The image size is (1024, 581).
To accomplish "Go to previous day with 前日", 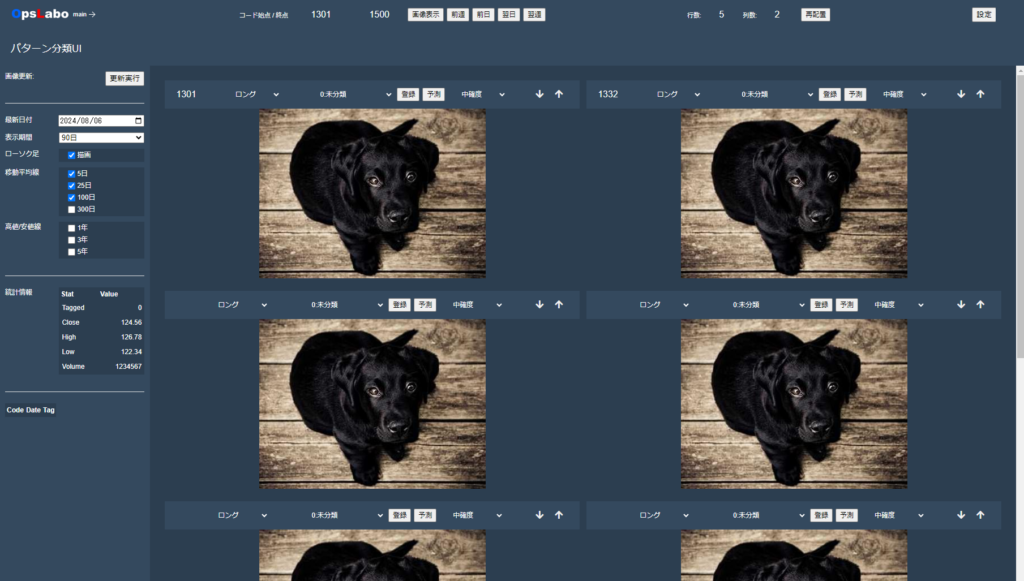I will click(483, 14).
